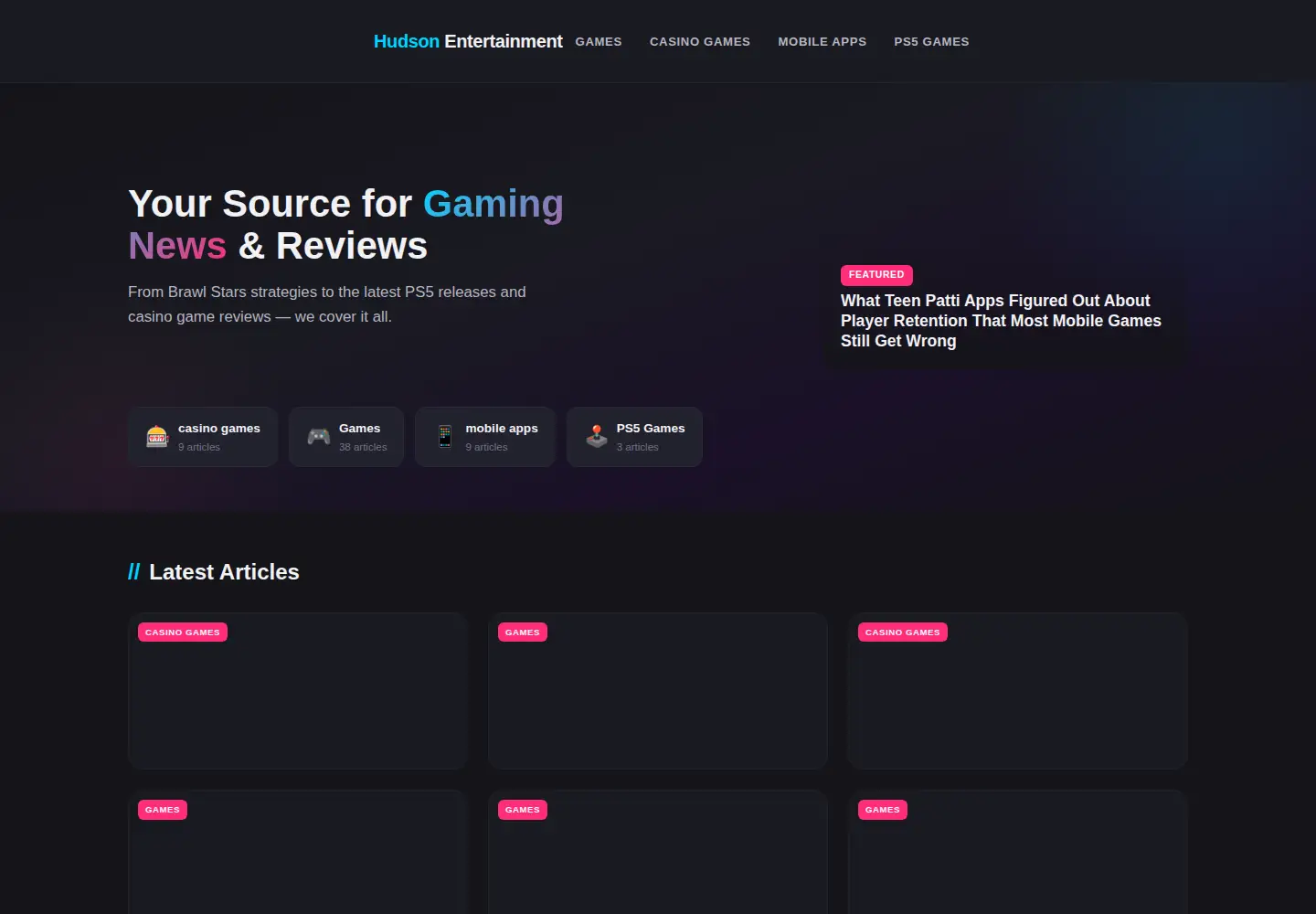Click the hero subtitle about Brawl Stars strategies

click(327, 304)
